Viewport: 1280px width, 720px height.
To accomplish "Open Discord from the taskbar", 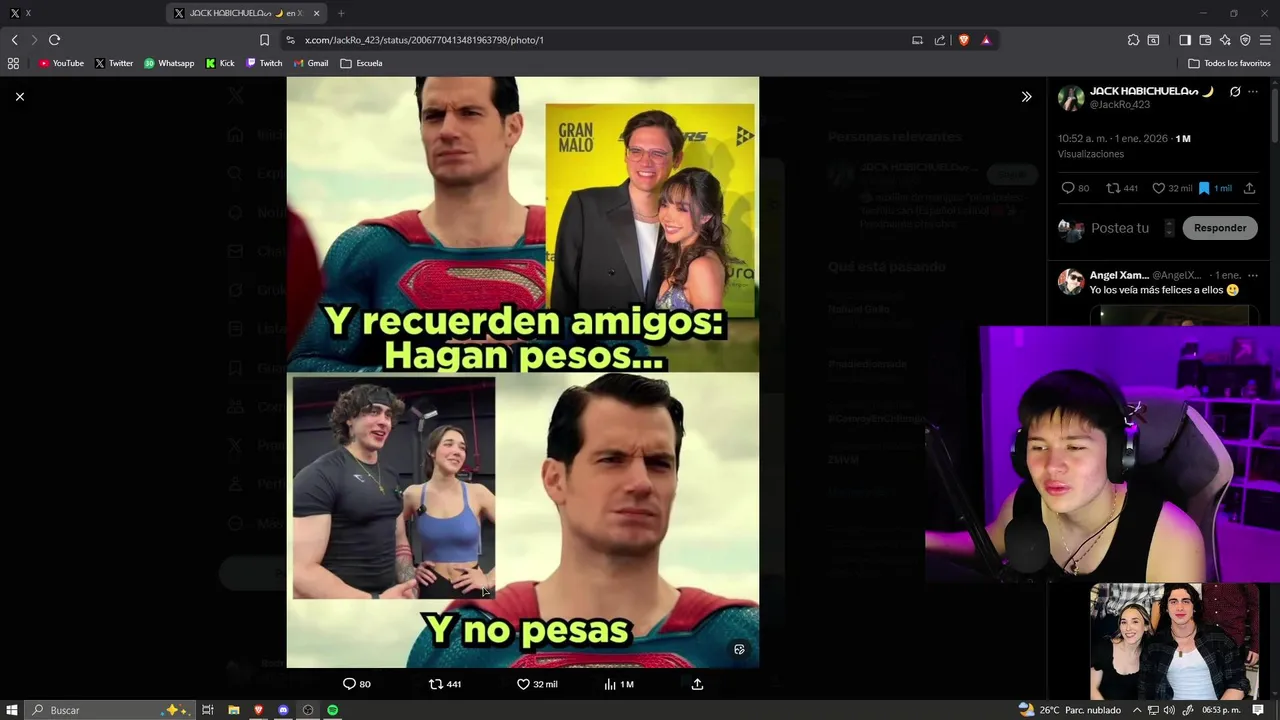I will pos(283,710).
